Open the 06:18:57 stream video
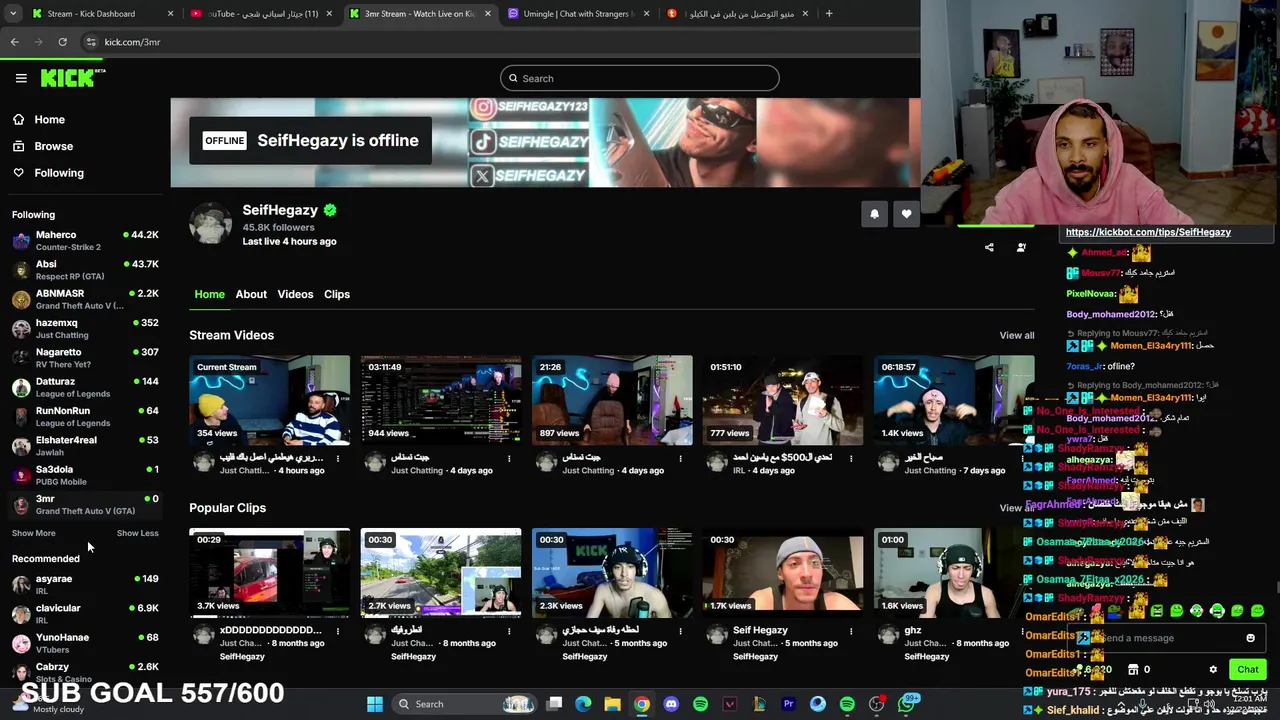The height and width of the screenshot is (720, 1280). (x=954, y=400)
